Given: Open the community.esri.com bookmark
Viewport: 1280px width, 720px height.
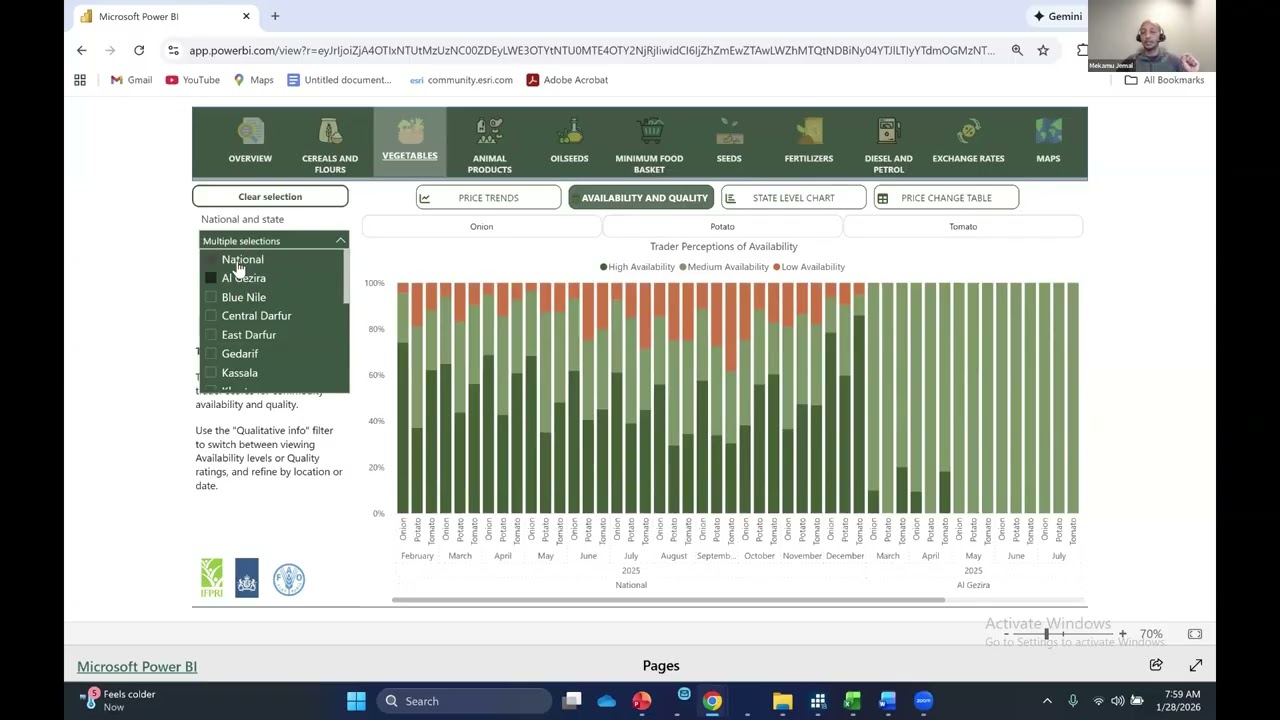Looking at the screenshot, I should (461, 80).
